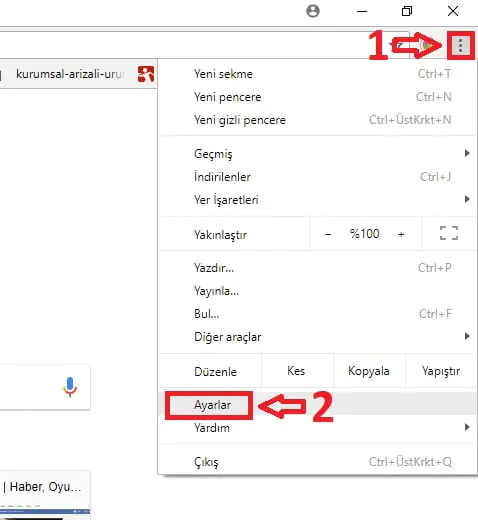Increase zoom with the plus button
Viewport: 478px width, 520px height.
(x=401, y=234)
